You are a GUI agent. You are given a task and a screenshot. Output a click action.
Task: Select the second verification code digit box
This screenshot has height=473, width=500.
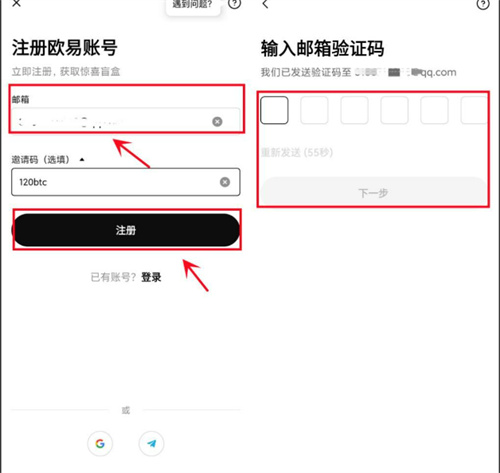314,110
